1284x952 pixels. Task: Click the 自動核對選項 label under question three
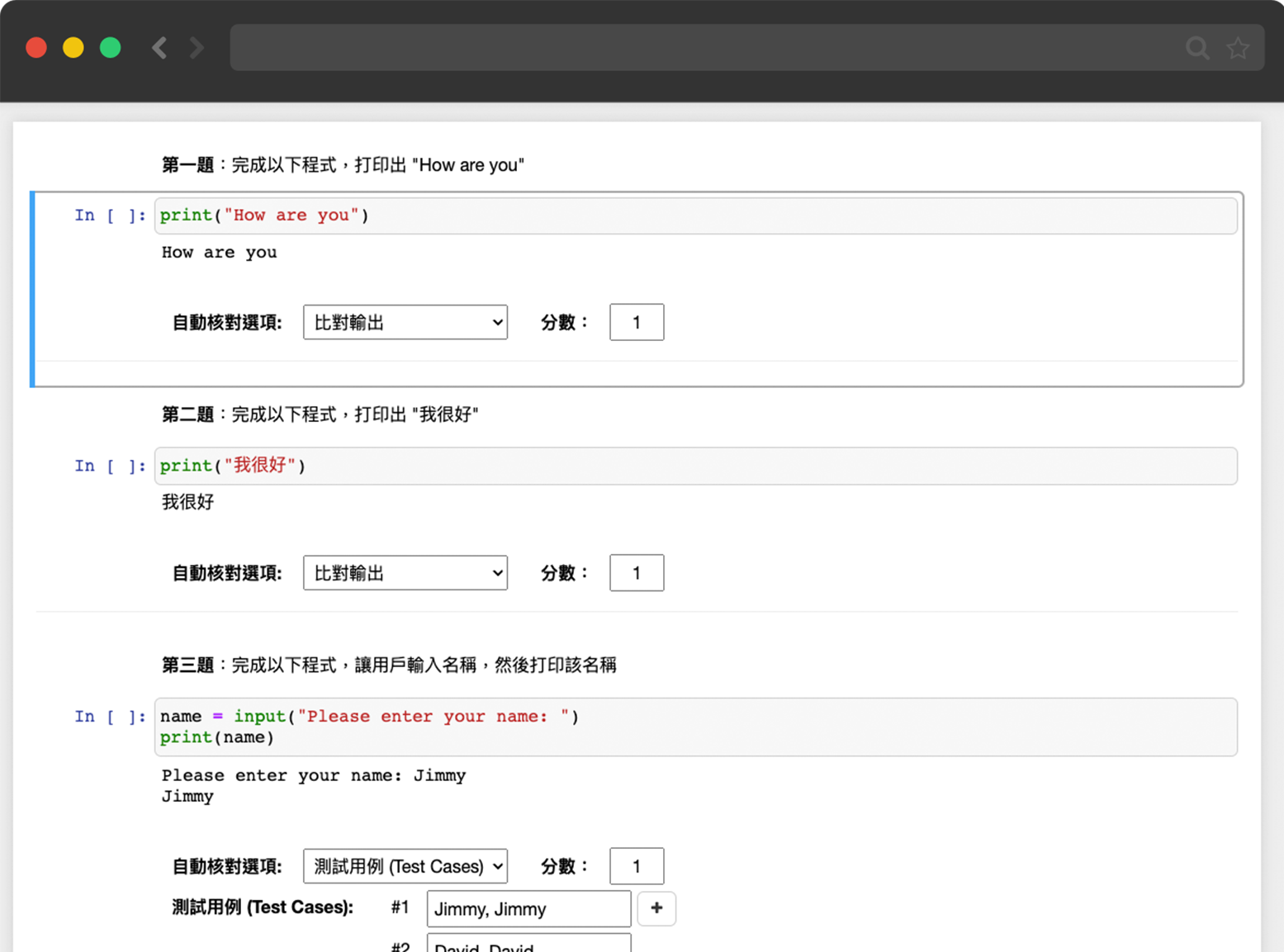coord(227,867)
